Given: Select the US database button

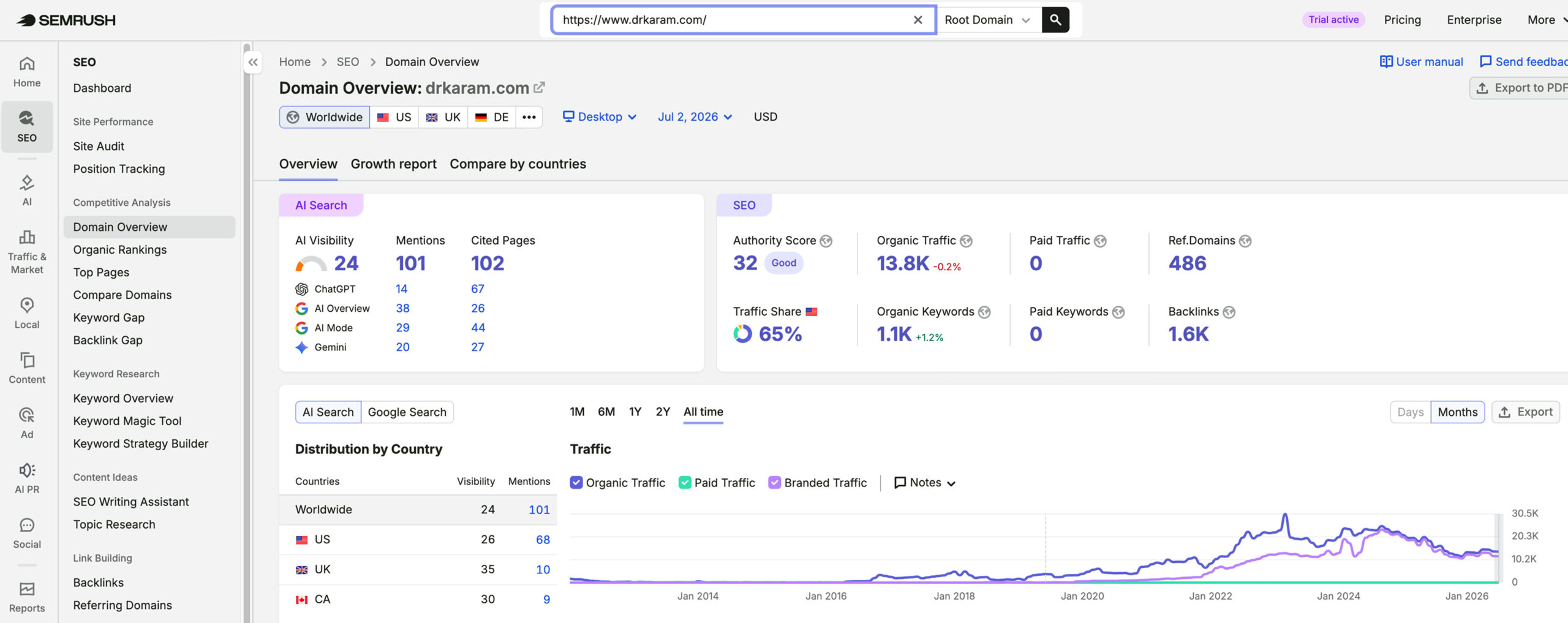Looking at the screenshot, I should pos(394,117).
